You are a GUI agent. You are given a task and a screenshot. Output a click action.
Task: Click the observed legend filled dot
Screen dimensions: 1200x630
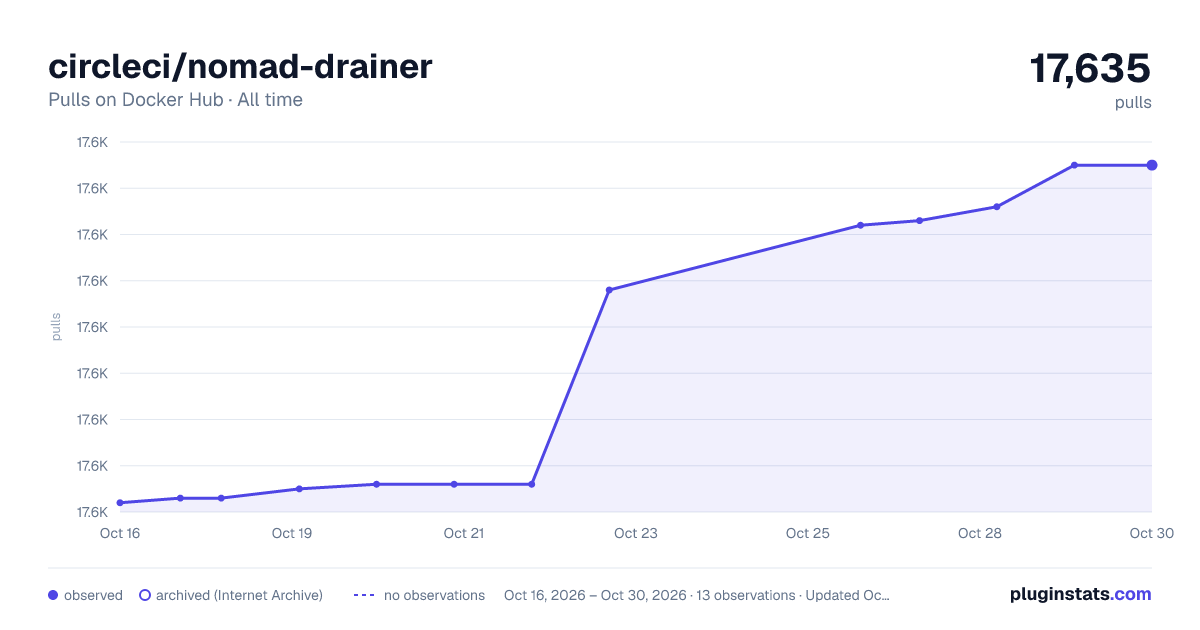point(53,595)
